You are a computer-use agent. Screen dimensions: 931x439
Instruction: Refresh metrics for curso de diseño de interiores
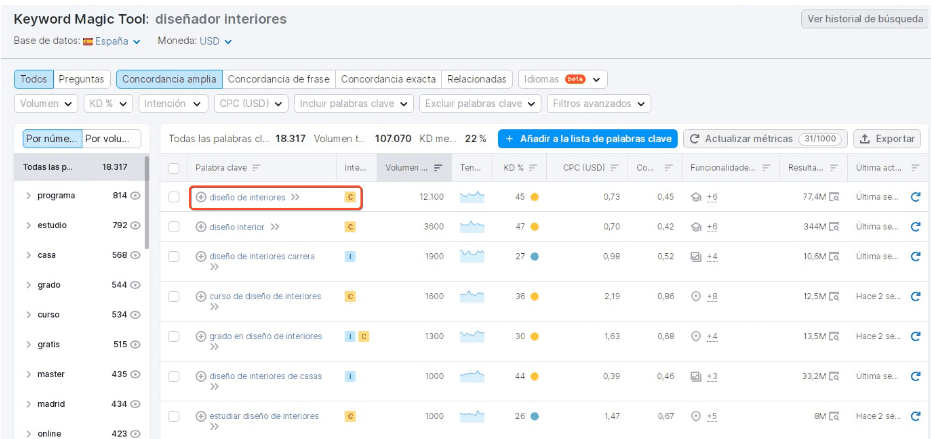point(915,296)
